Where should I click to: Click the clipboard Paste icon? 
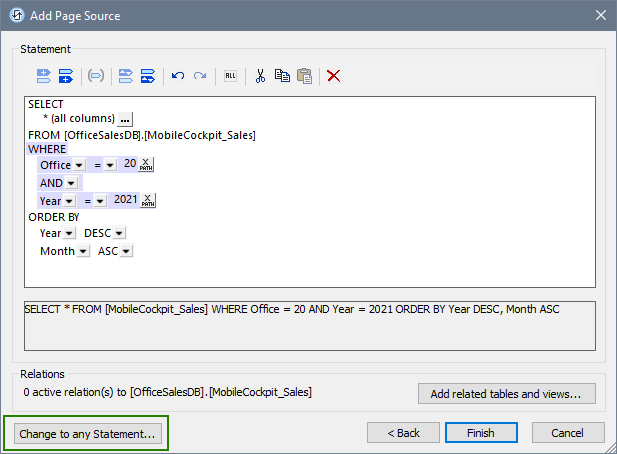point(304,76)
